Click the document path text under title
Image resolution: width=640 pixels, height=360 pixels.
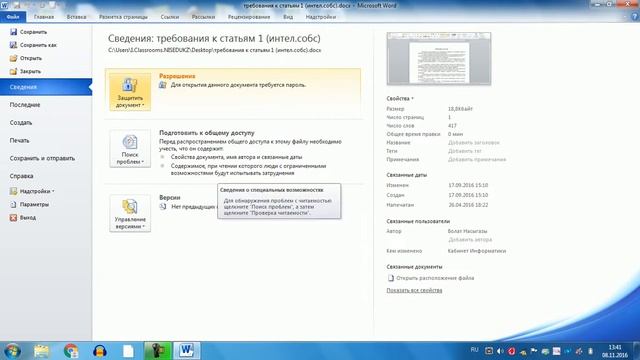[x=215, y=50]
